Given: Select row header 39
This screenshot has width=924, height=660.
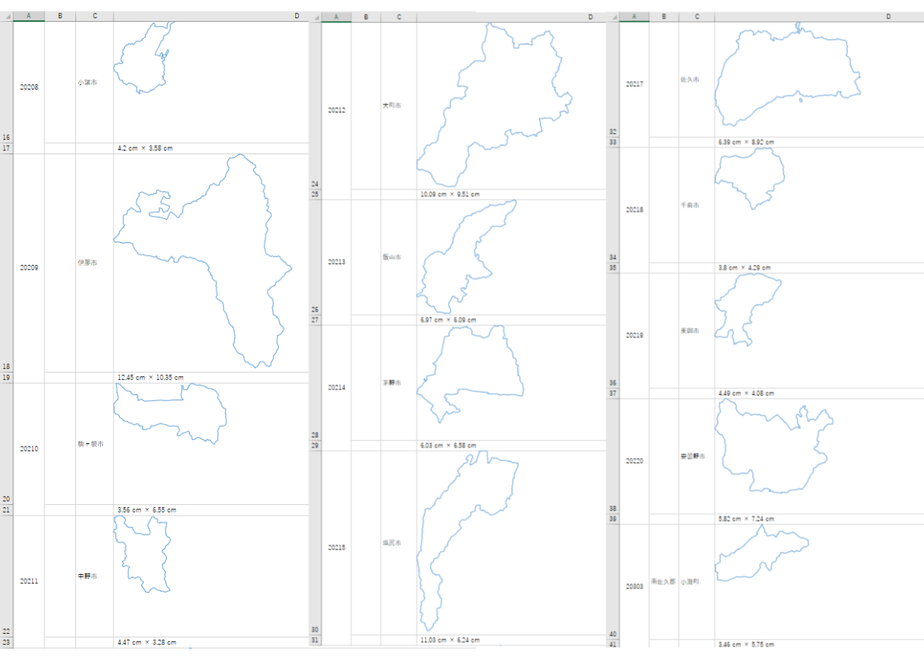Looking at the screenshot, I should point(613,519).
